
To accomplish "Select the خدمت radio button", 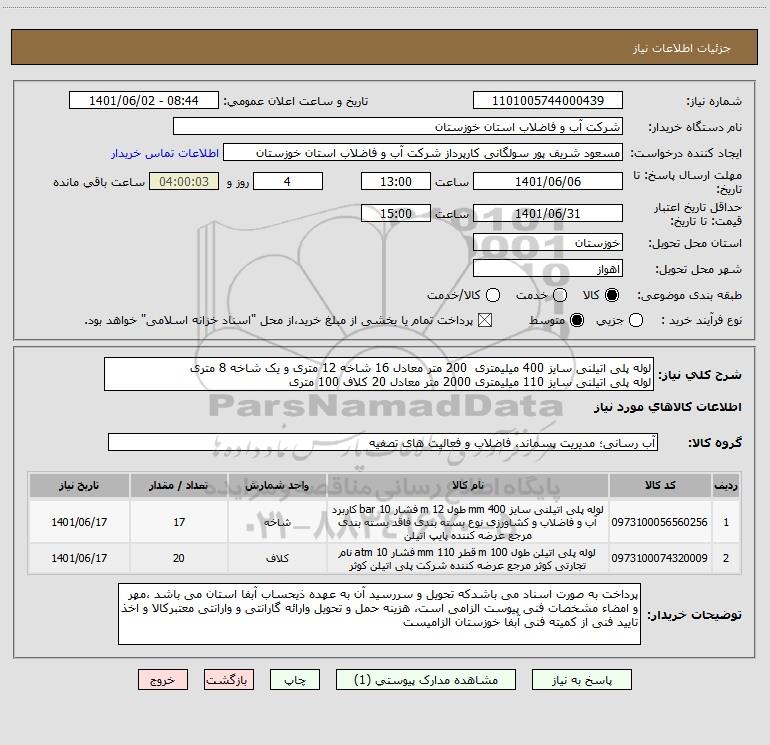I will pos(560,295).
